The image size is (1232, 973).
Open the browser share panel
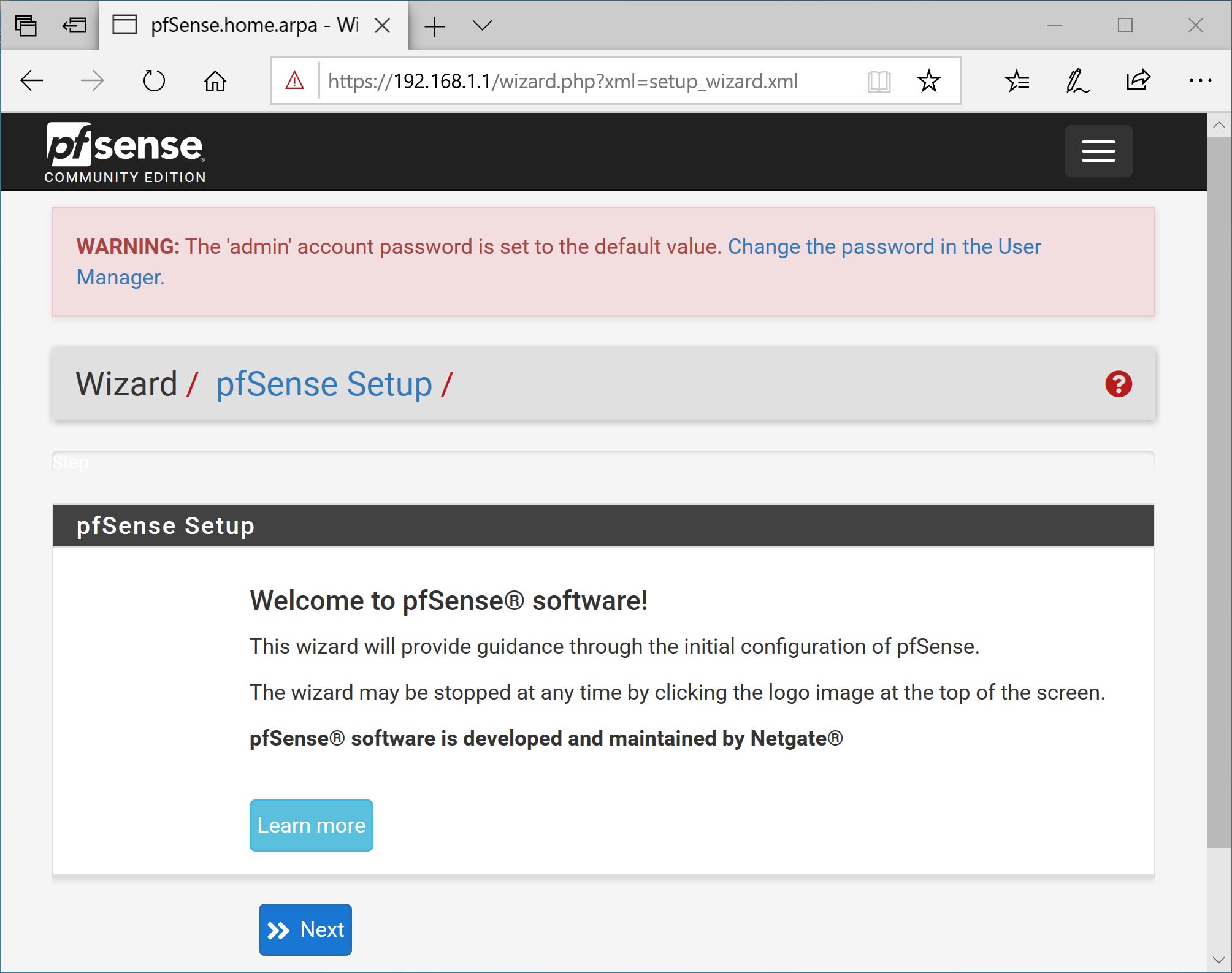(x=1139, y=79)
